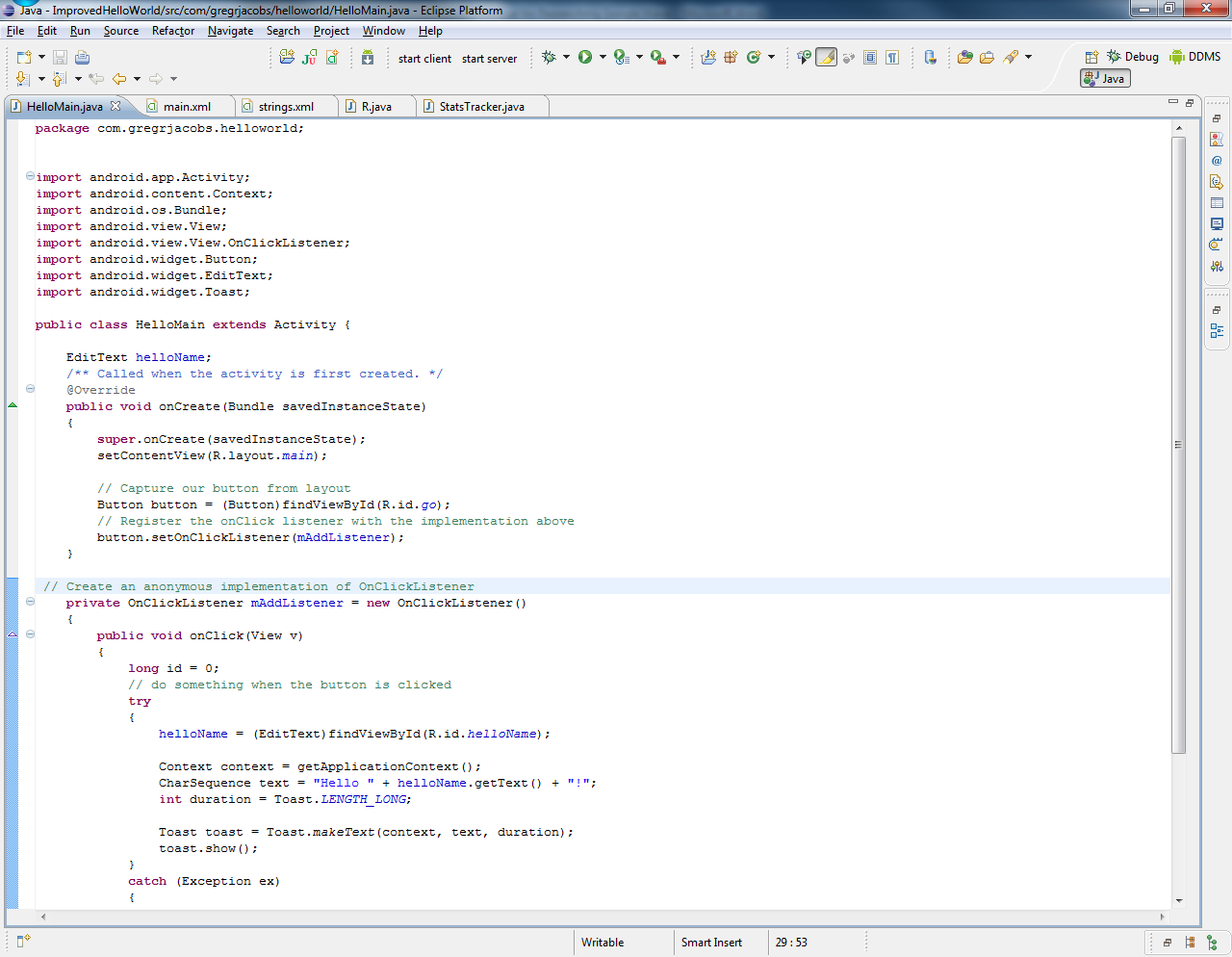Expand the Debug button dropdown arrow
Image resolution: width=1232 pixels, height=957 pixels.
pos(566,58)
